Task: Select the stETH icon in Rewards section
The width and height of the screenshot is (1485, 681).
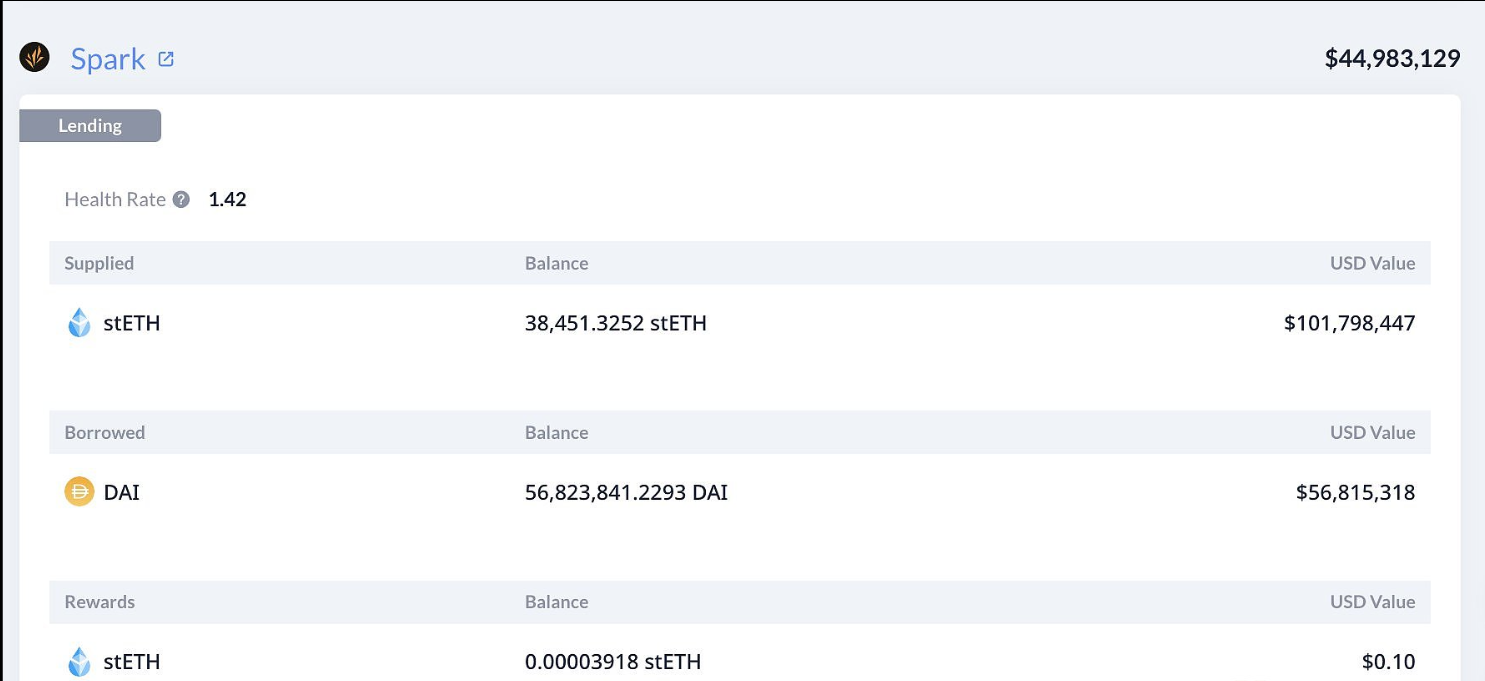Action: [x=79, y=661]
